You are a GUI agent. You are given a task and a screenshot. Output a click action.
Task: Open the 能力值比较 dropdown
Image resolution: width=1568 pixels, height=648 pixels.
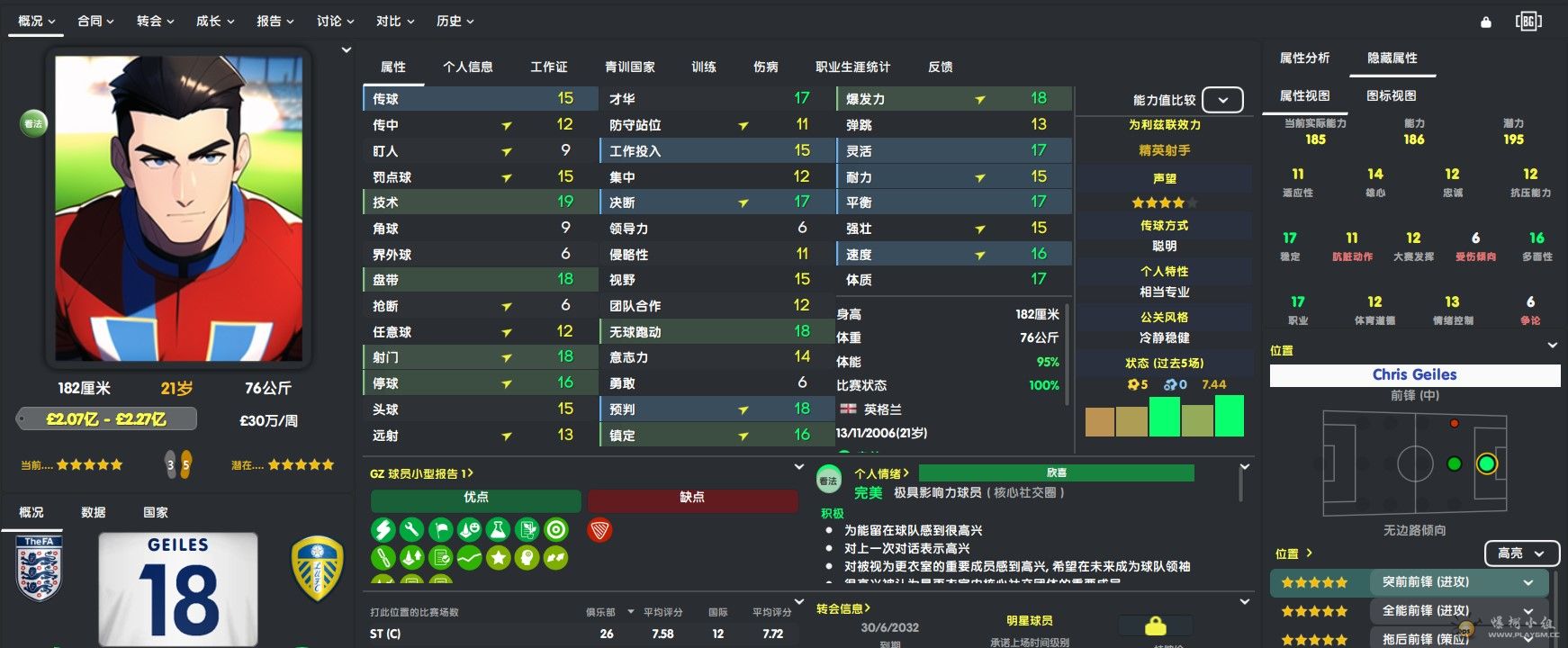point(1222,100)
